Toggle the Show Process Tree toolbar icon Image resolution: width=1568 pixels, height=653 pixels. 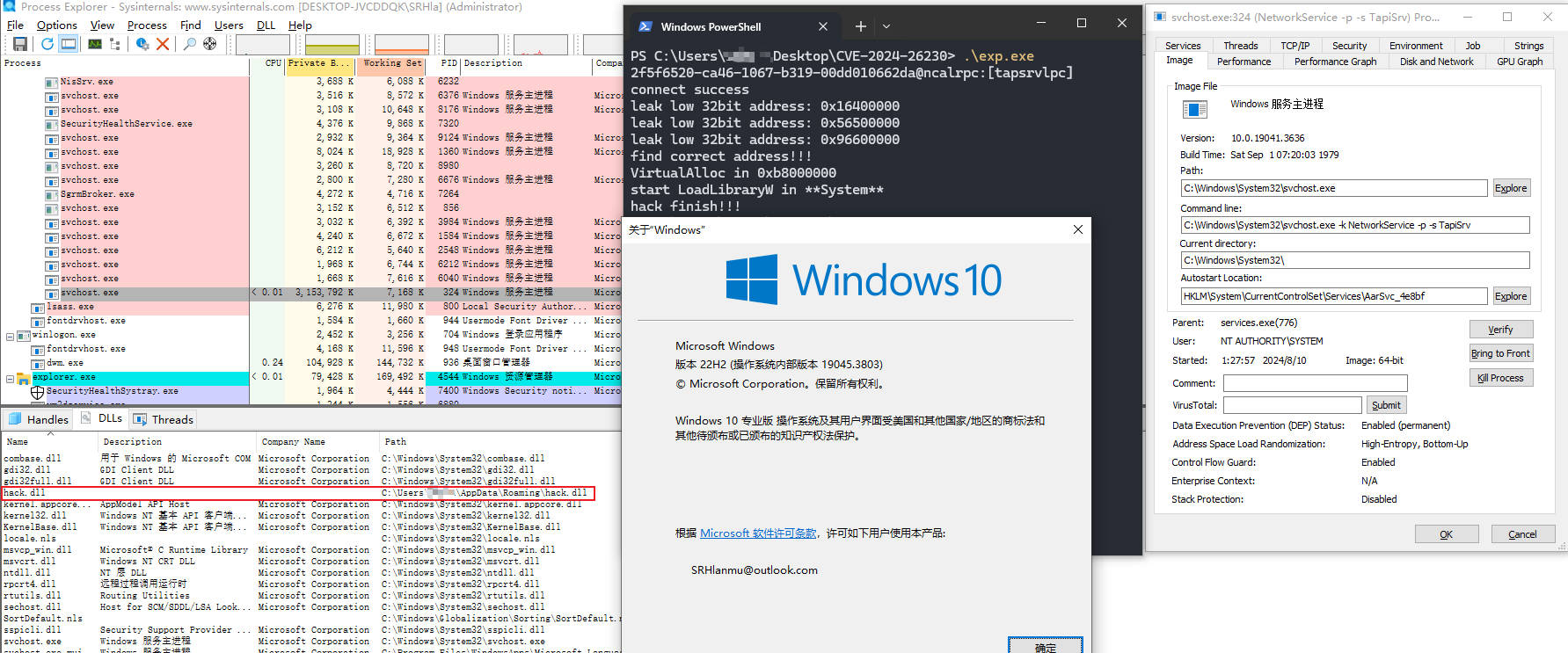[x=115, y=44]
